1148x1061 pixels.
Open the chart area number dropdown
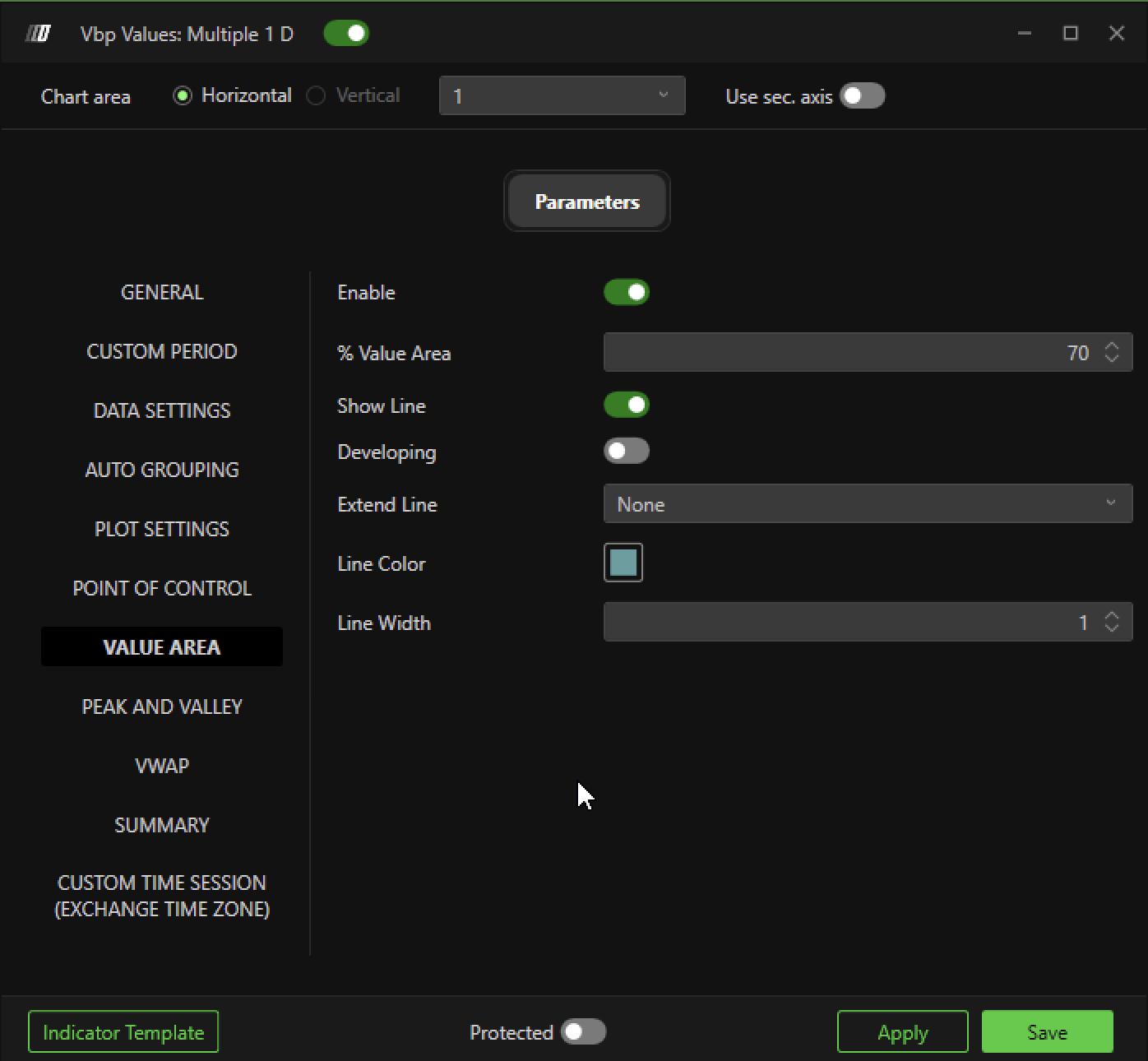(x=562, y=96)
